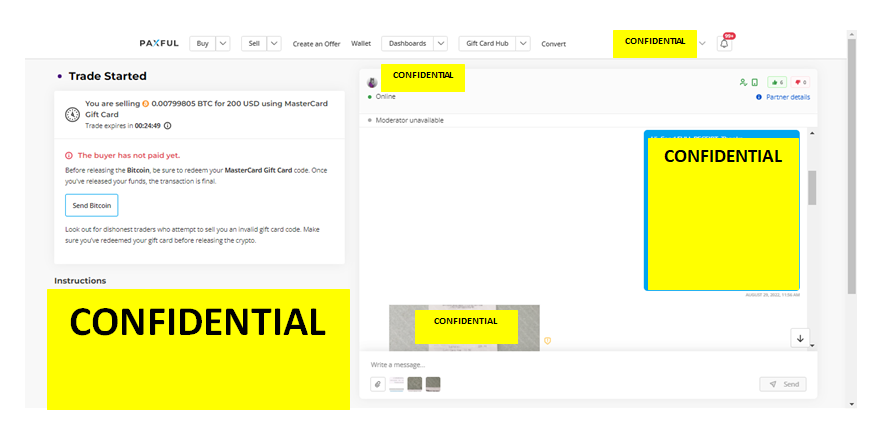The width and height of the screenshot is (876, 439).
Task: Open the Gift Card Hub menu
Action: click(487, 44)
